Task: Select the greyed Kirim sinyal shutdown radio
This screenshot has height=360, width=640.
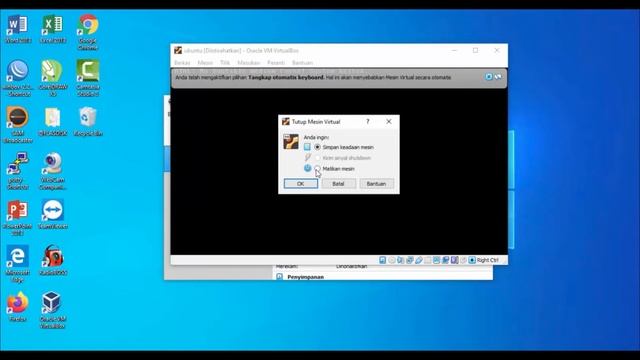Action: 318,158
